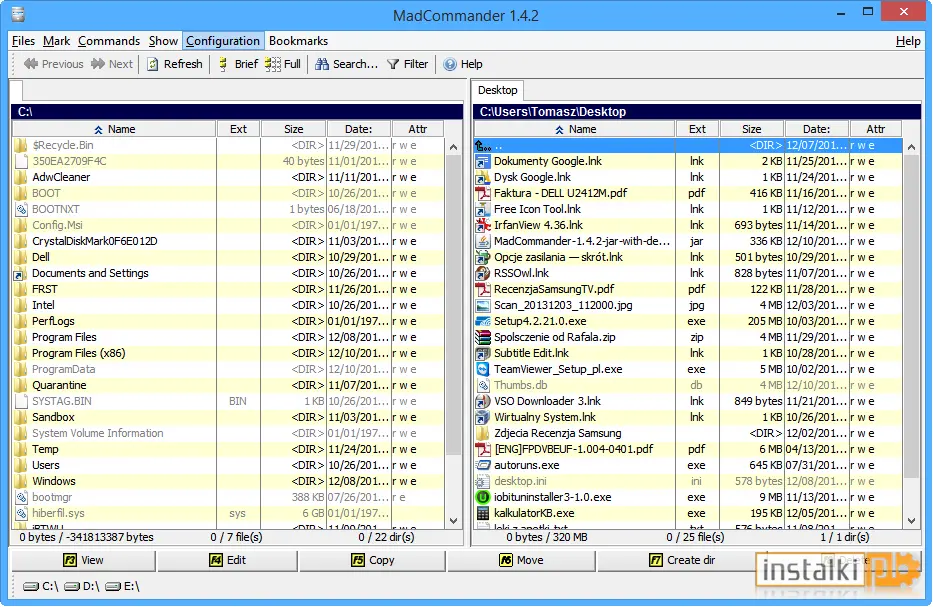Image resolution: width=933 pixels, height=607 pixels.
Task: Select the C:\ drive icon
Action: click(31, 587)
